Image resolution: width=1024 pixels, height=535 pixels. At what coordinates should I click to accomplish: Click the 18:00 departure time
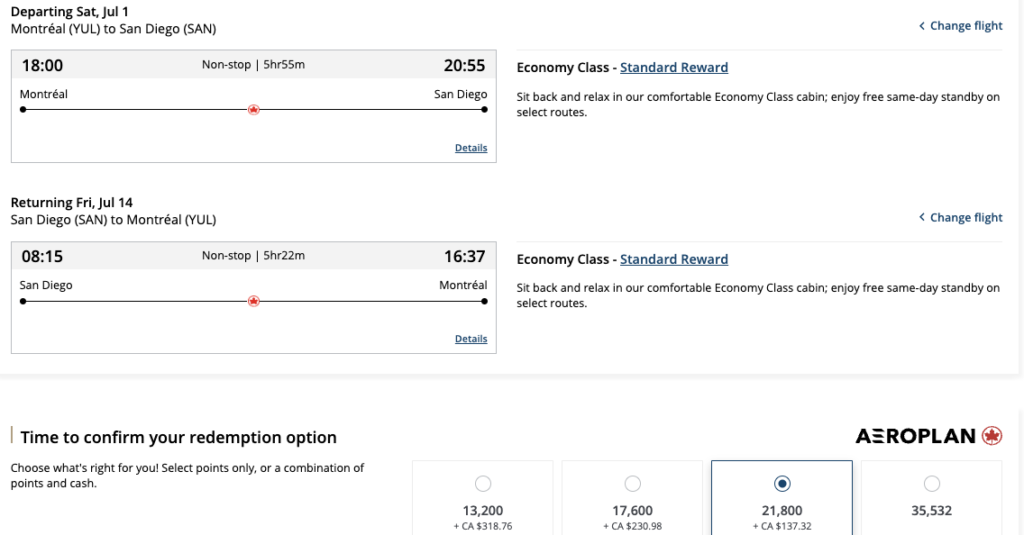[x=42, y=66]
